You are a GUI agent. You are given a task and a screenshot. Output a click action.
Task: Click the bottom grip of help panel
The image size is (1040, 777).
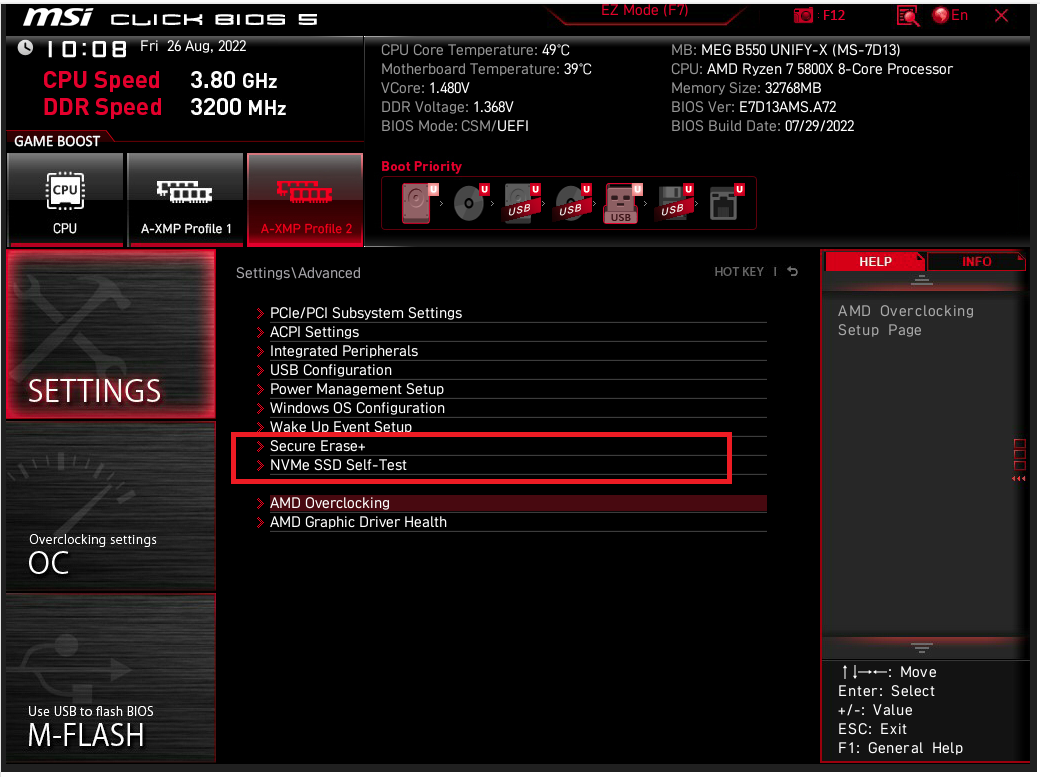(x=921, y=648)
